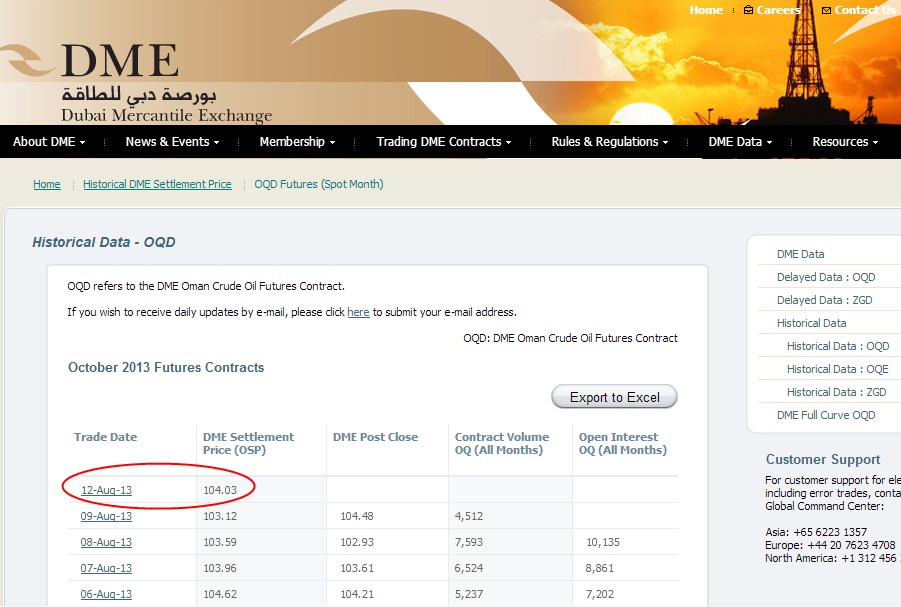Open Historical Data : ZGD sidebar item
This screenshot has width=901, height=607.
click(836, 392)
